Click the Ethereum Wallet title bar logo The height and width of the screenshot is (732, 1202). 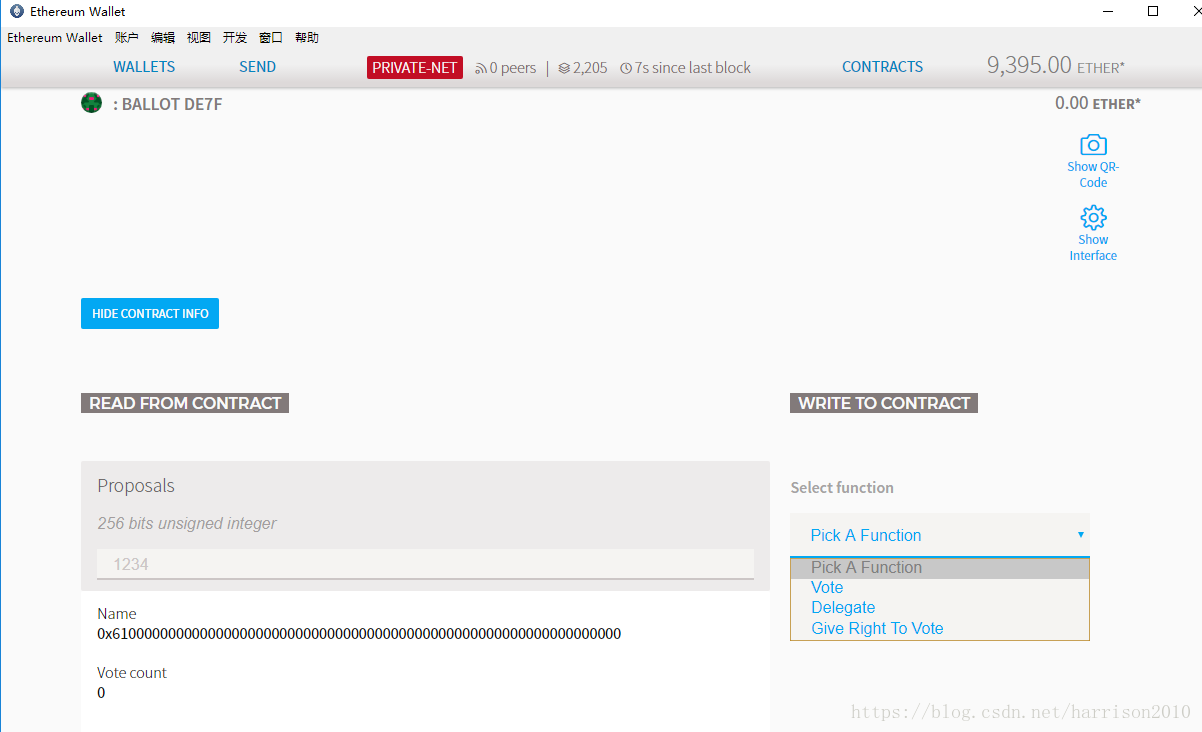17,11
